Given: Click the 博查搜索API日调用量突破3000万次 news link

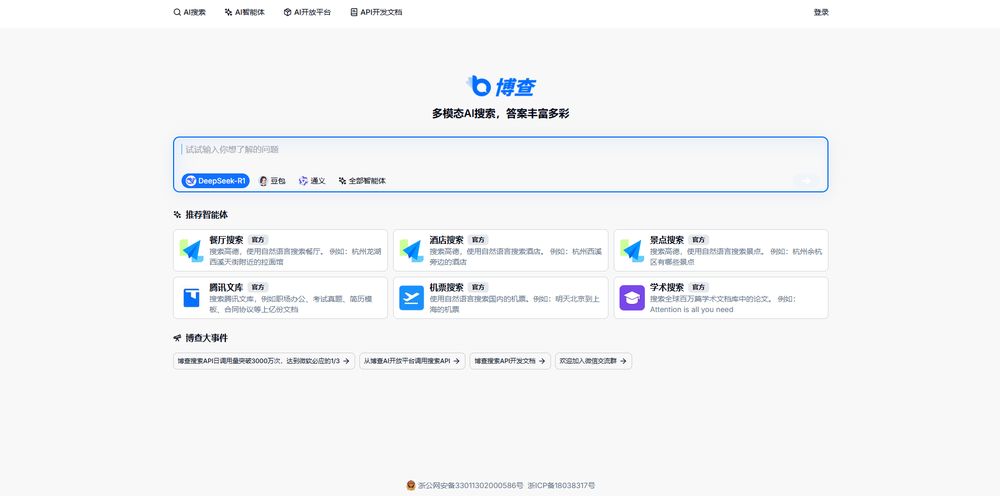Looking at the screenshot, I should (x=264, y=361).
